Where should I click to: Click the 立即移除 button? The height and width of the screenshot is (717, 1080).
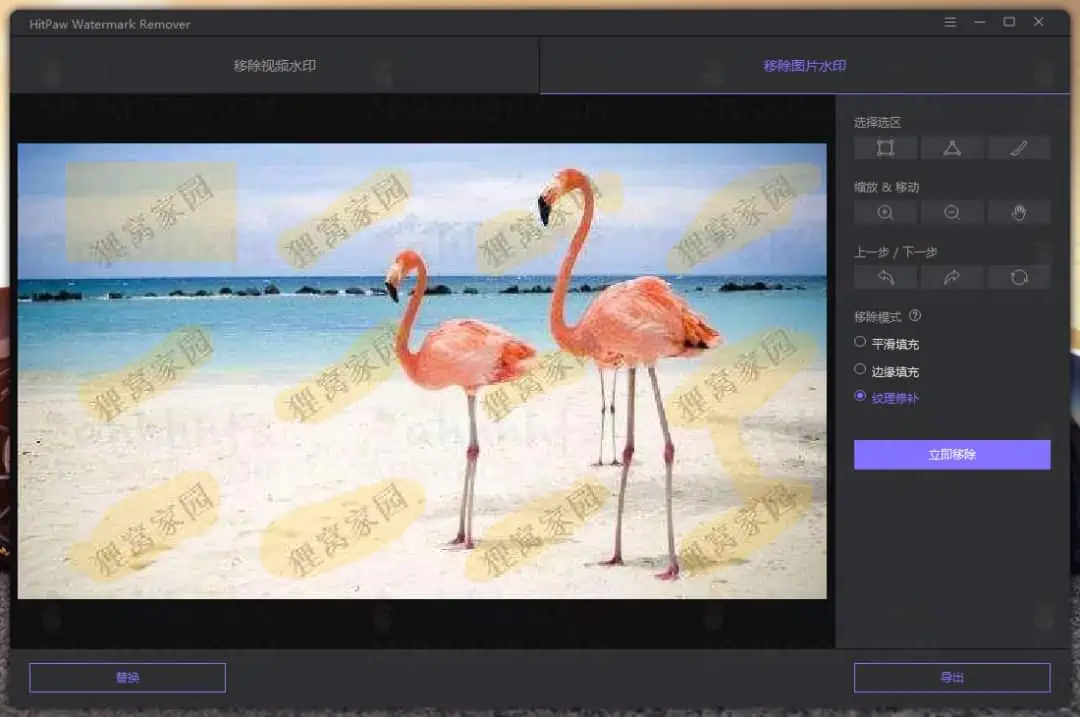(951, 454)
